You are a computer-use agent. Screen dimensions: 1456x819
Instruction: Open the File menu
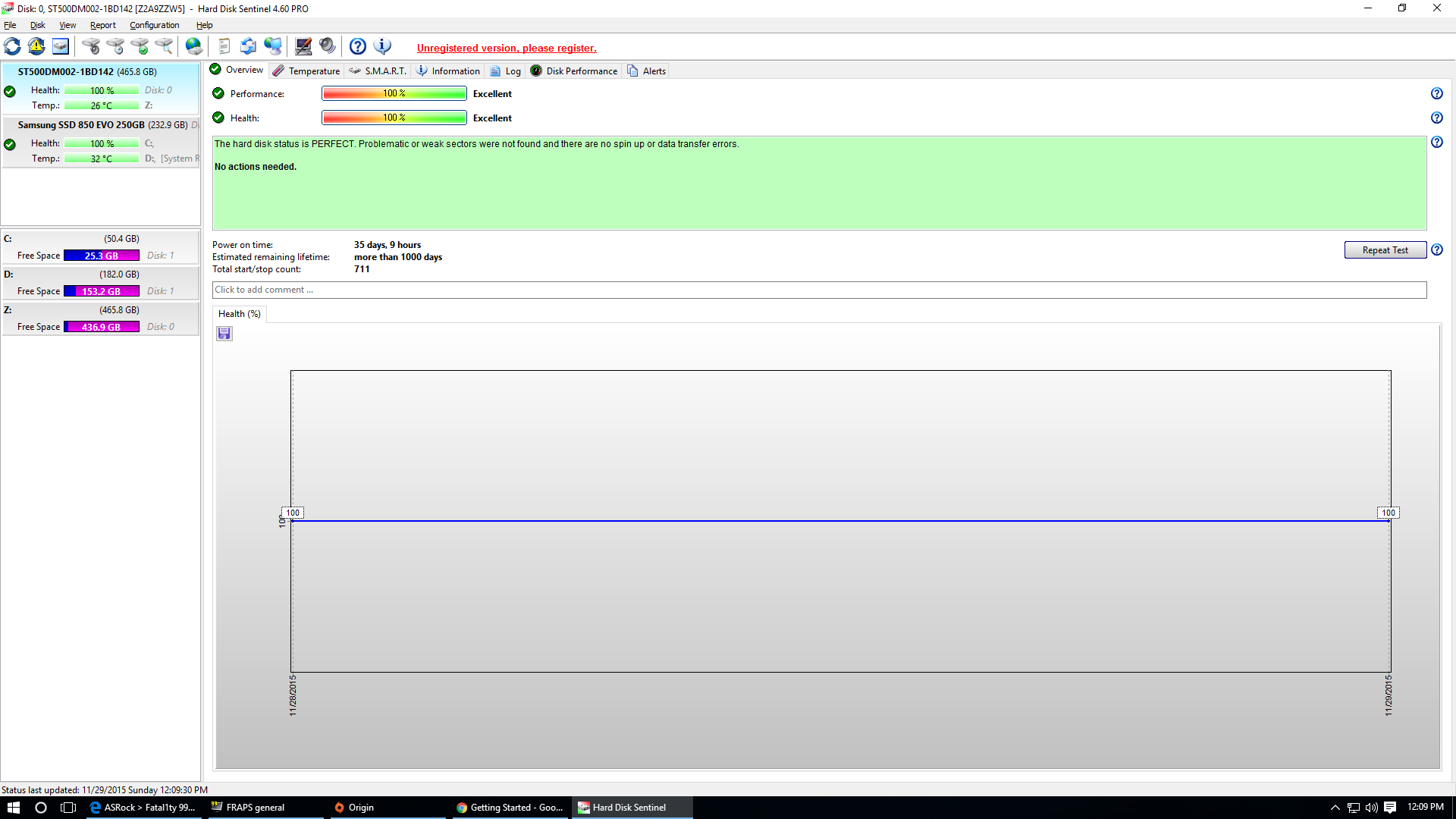pos(10,25)
